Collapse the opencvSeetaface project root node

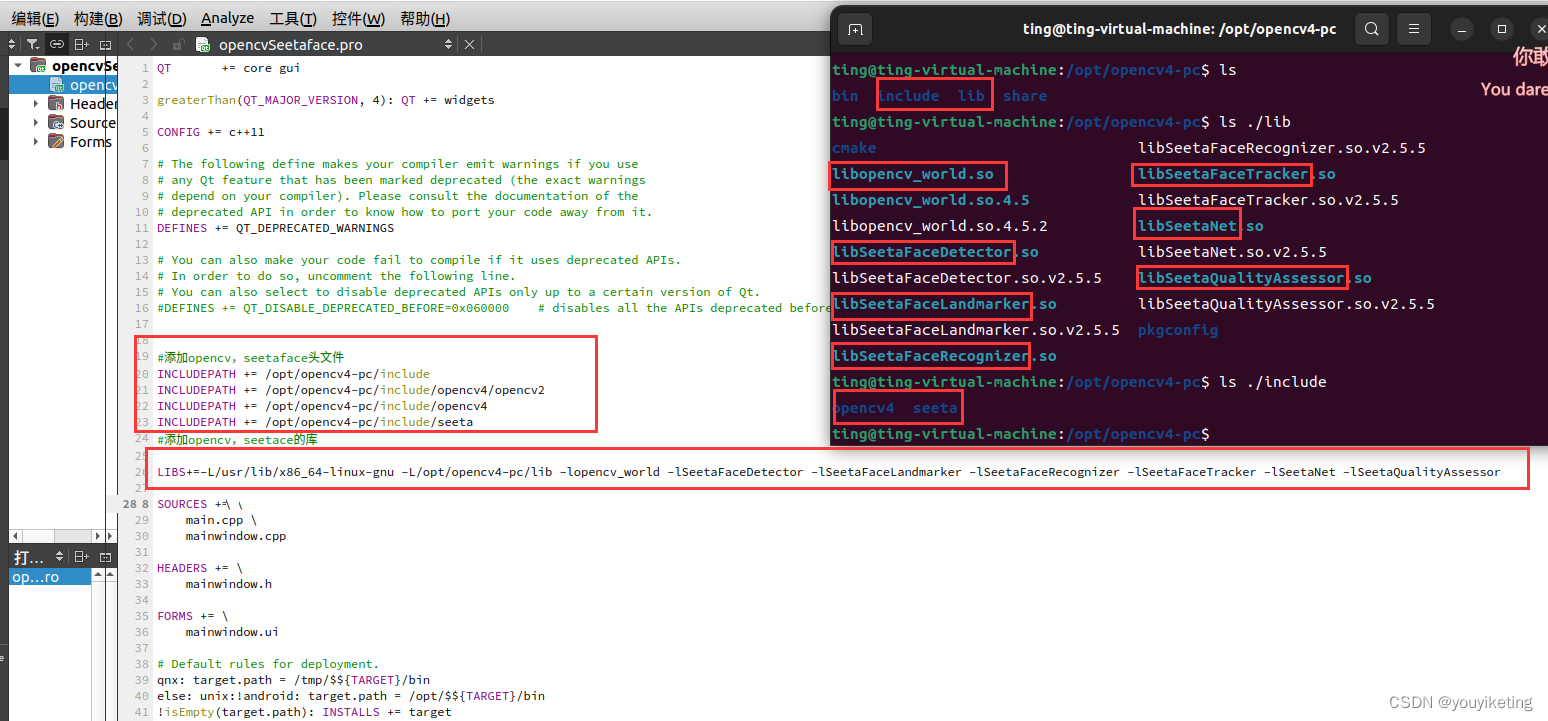(18, 66)
